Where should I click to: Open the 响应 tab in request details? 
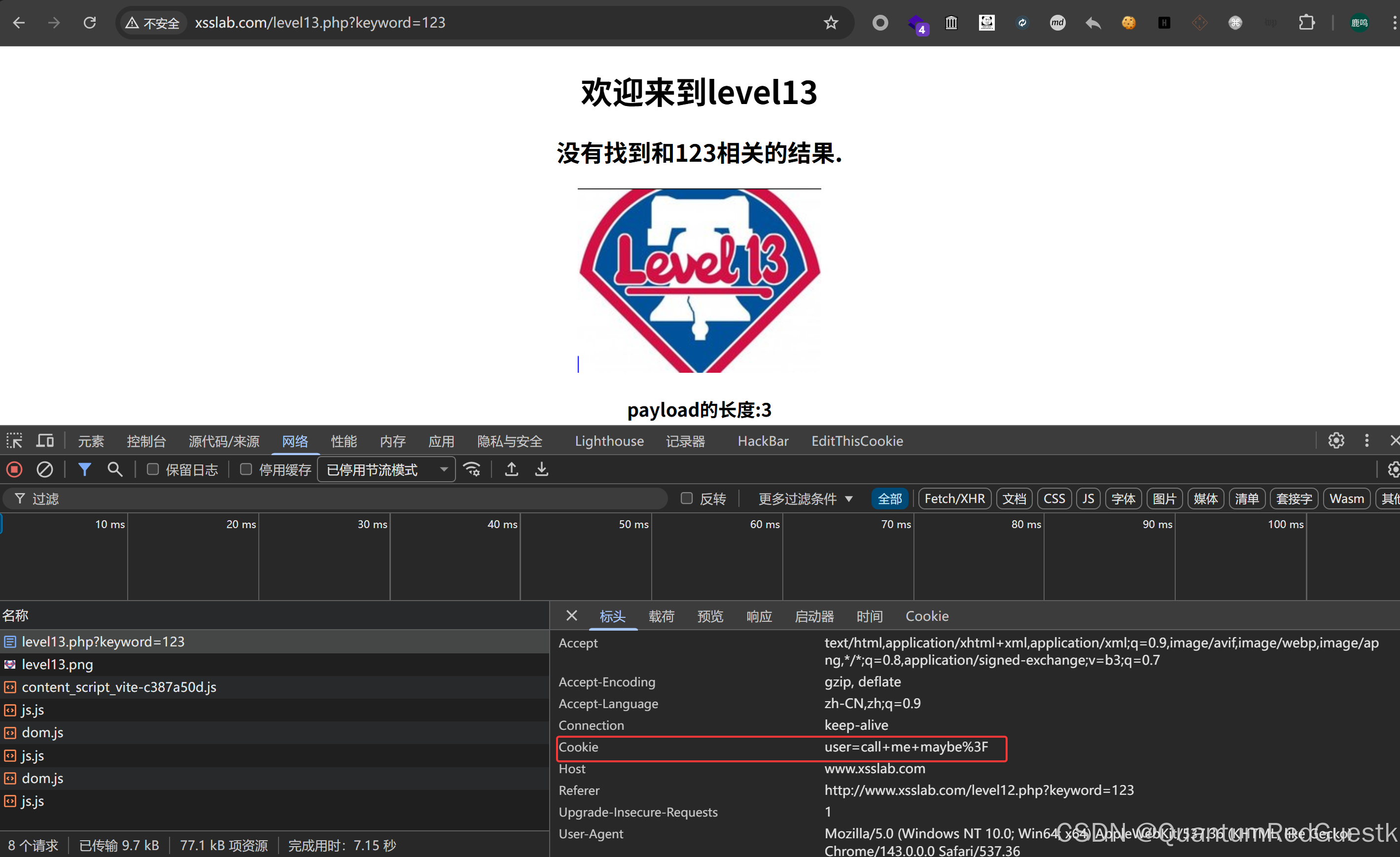(x=759, y=616)
